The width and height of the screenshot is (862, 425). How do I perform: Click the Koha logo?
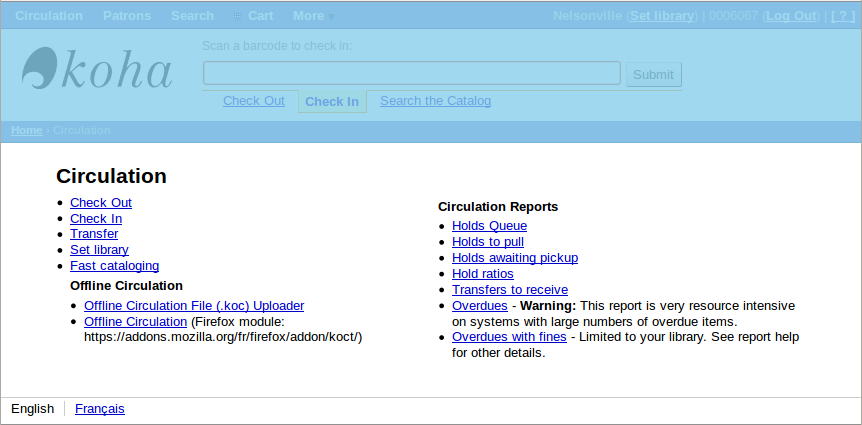point(97,72)
